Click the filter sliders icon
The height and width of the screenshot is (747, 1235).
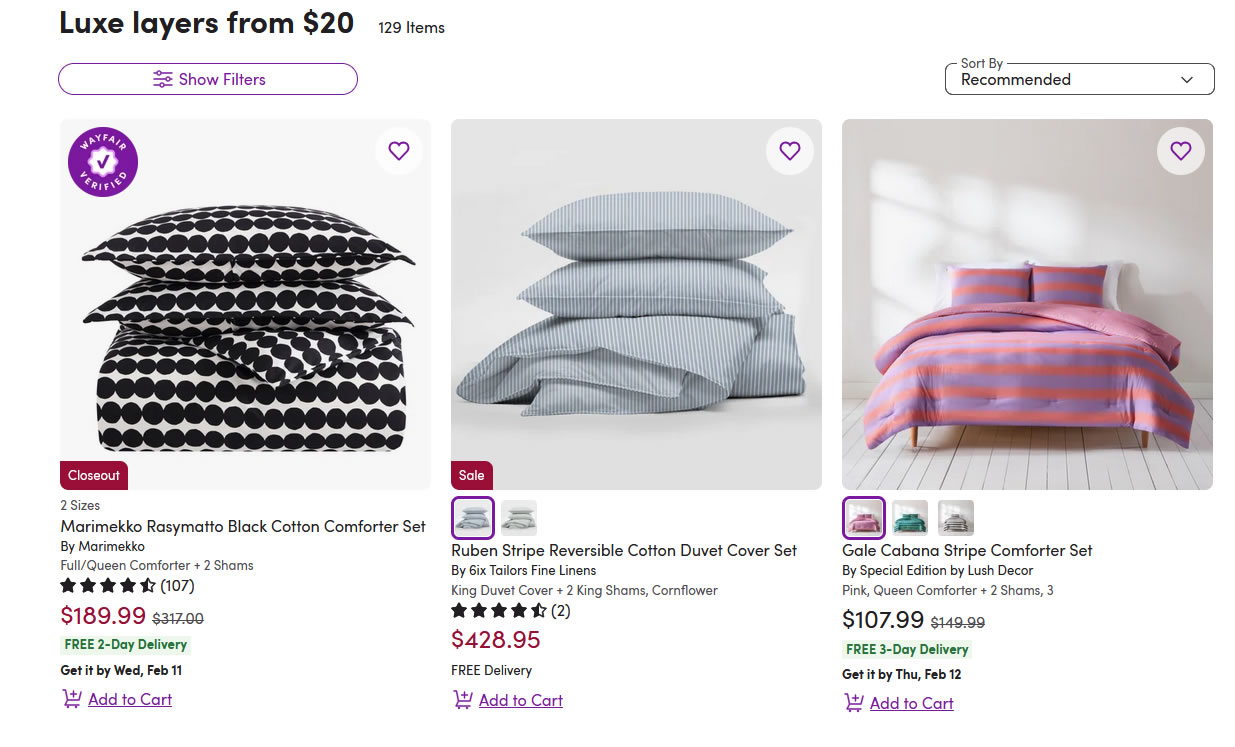coord(163,79)
